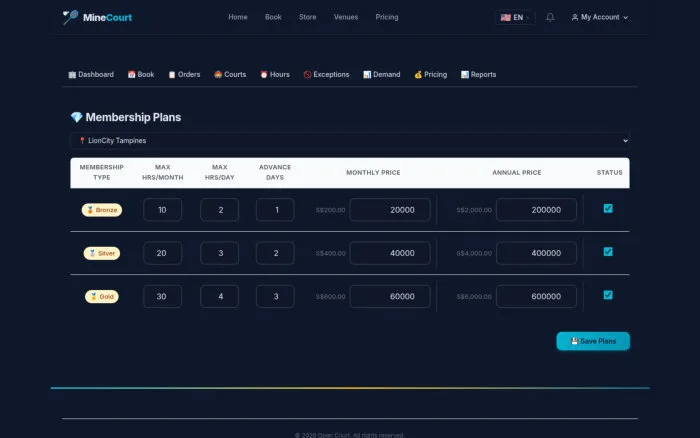The image size is (700, 438).
Task: Open the Hours clock section
Action: pos(275,75)
